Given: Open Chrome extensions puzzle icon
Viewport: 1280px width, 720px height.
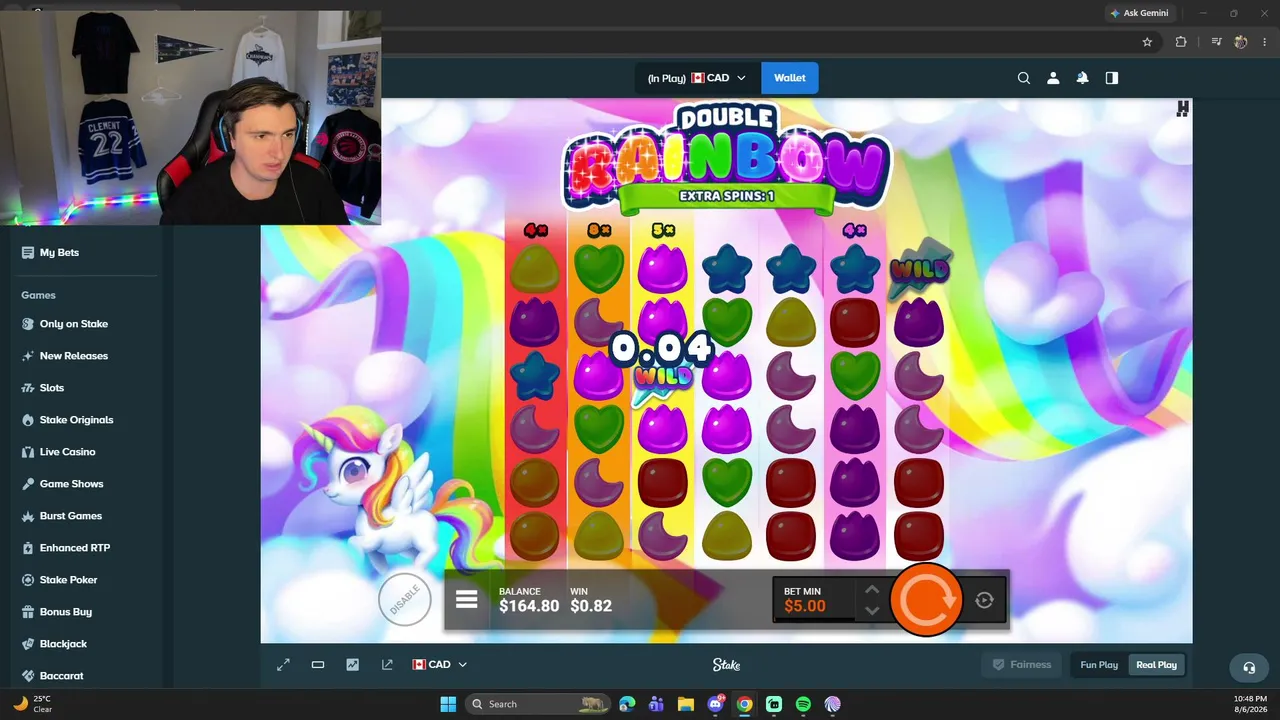Looking at the screenshot, I should pyautogui.click(x=1181, y=42).
